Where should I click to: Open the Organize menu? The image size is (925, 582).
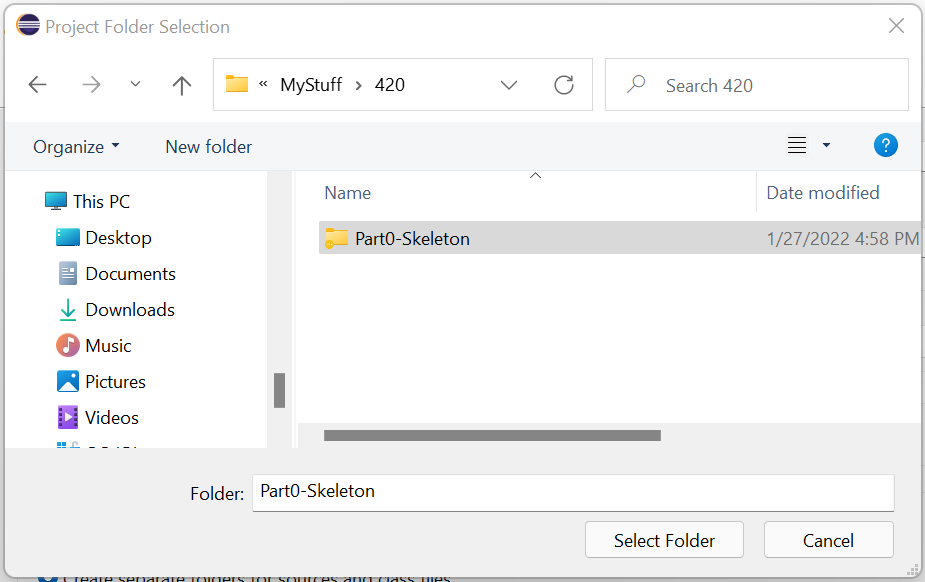[76, 147]
